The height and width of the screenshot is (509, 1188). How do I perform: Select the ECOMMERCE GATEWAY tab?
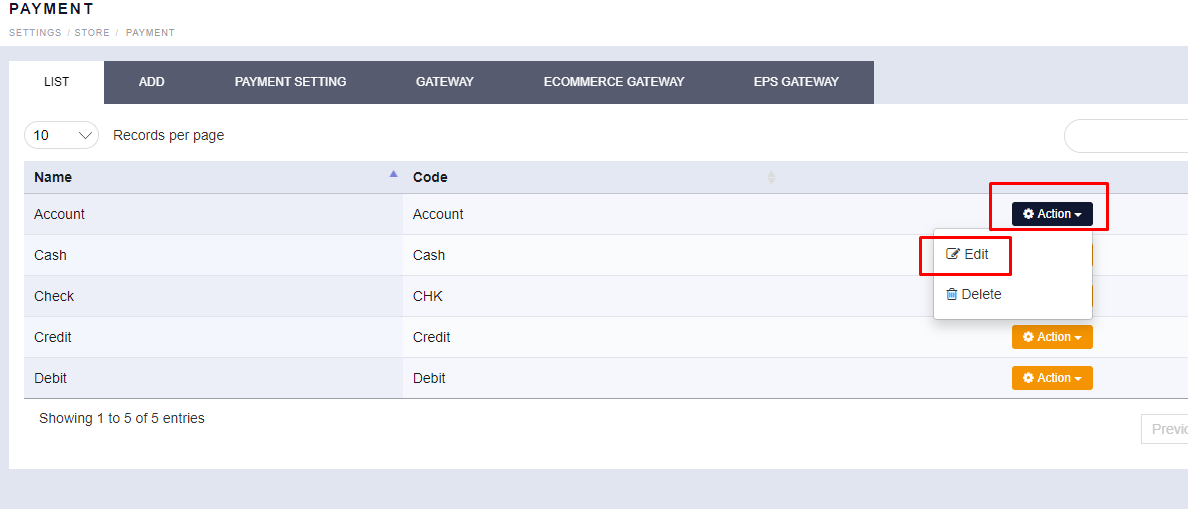pyautogui.click(x=614, y=82)
